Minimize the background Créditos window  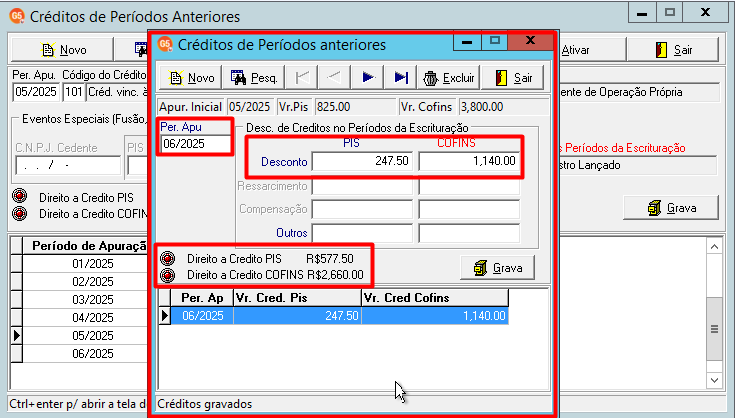click(x=642, y=13)
